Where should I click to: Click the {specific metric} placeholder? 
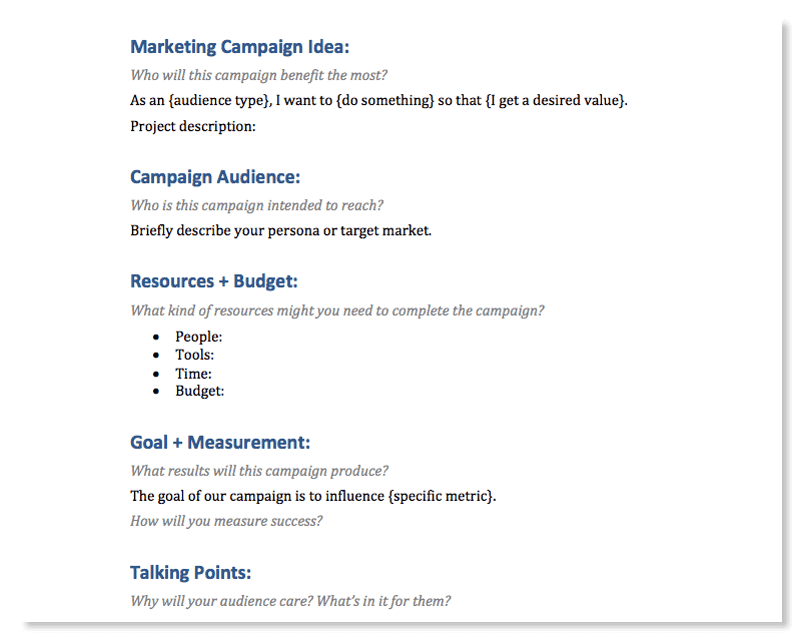(441, 496)
